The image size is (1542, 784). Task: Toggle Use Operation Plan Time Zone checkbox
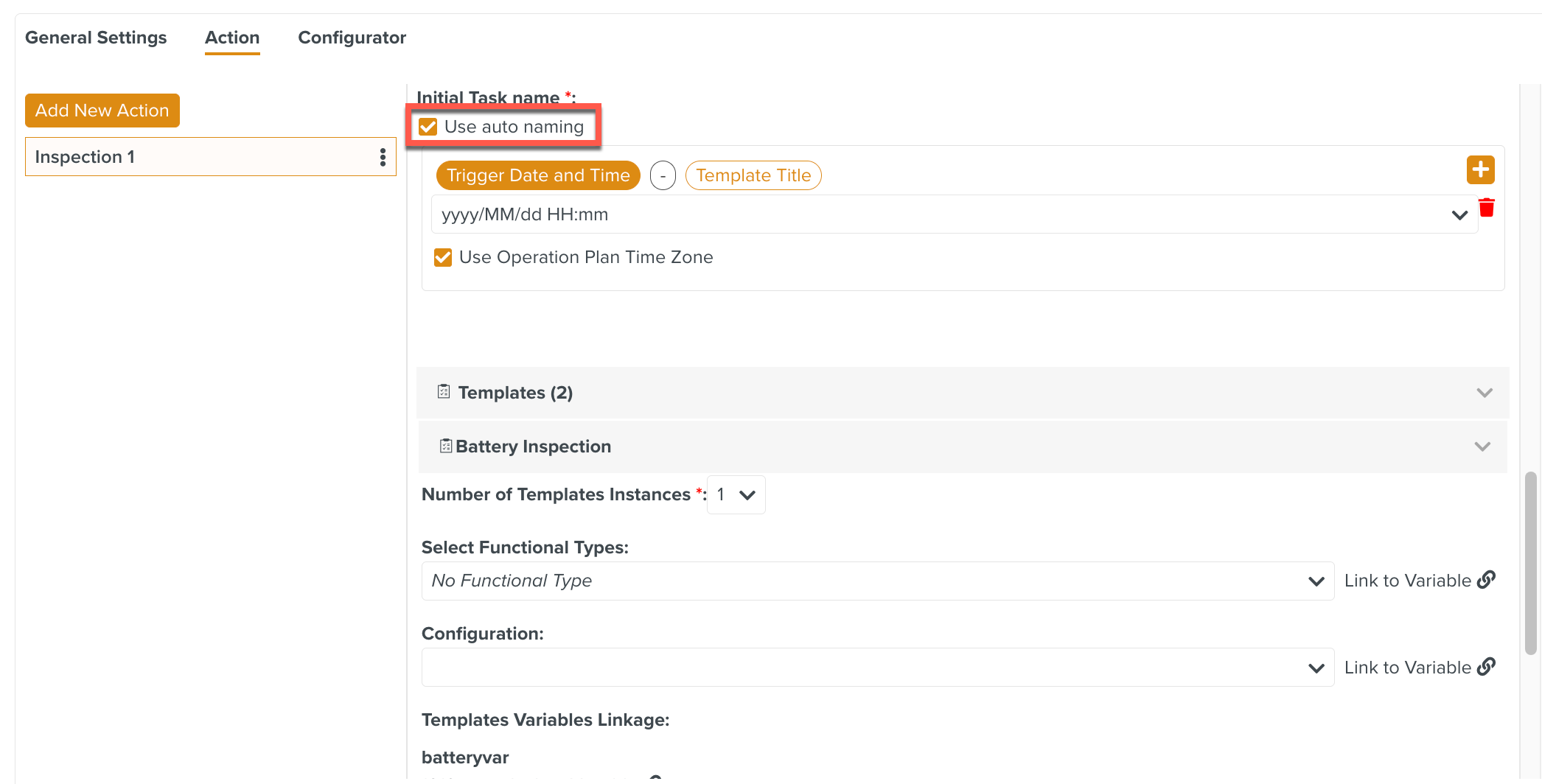click(x=443, y=257)
